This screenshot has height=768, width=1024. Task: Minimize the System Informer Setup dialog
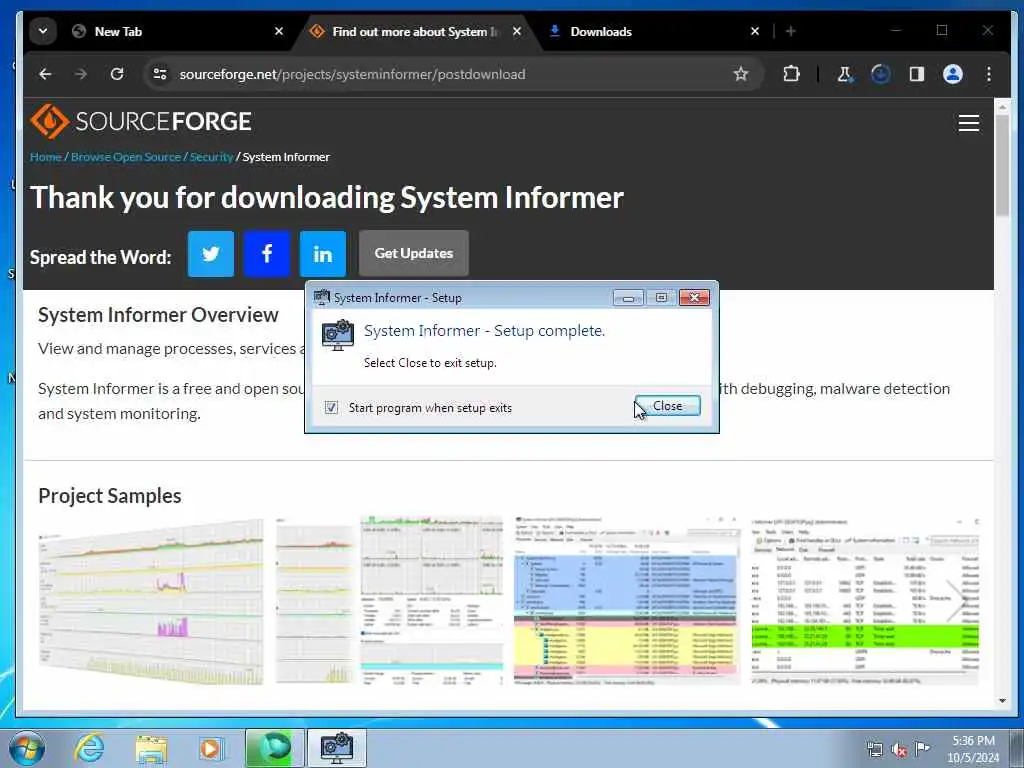pyautogui.click(x=628, y=298)
